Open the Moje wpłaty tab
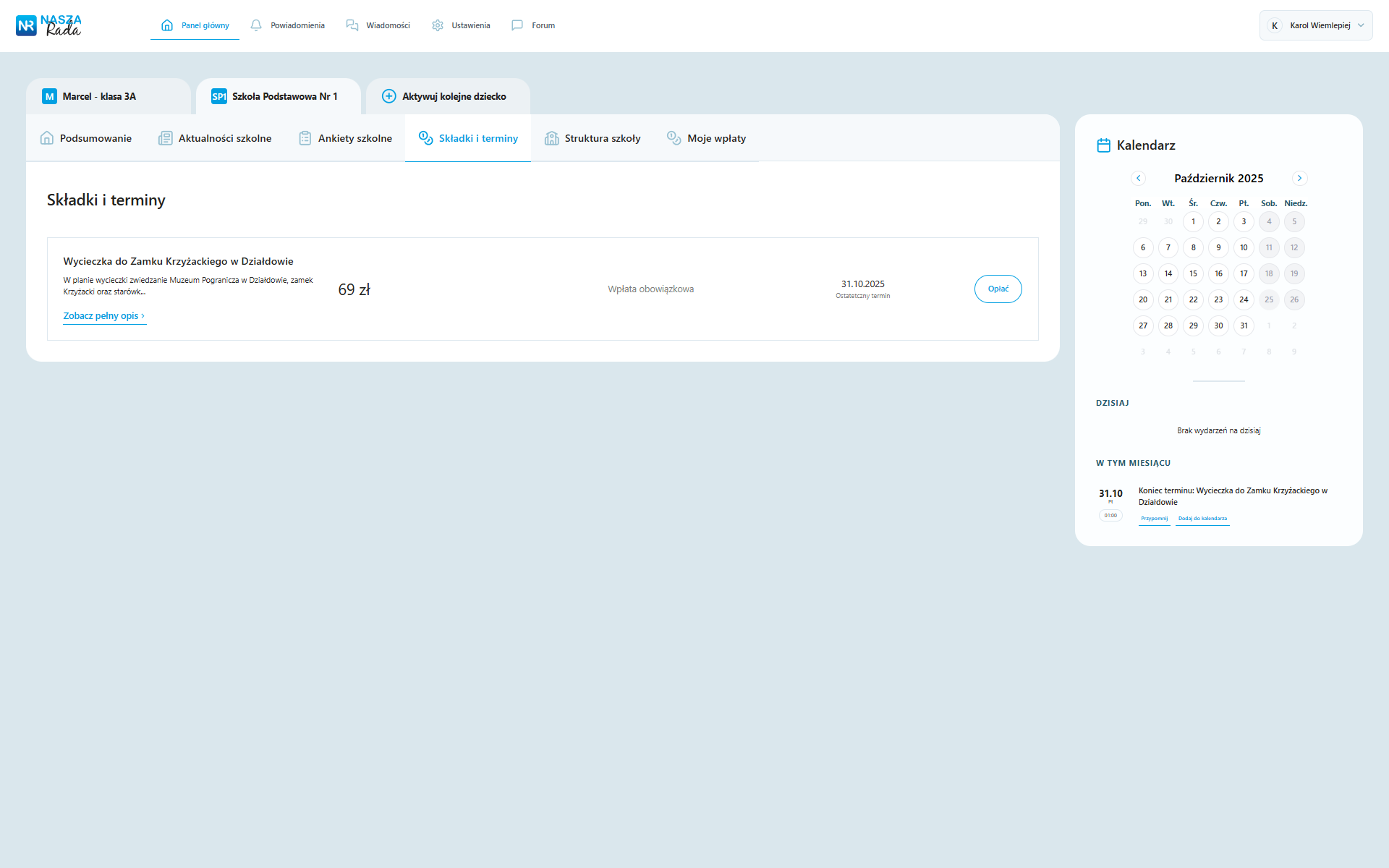 pos(715,138)
